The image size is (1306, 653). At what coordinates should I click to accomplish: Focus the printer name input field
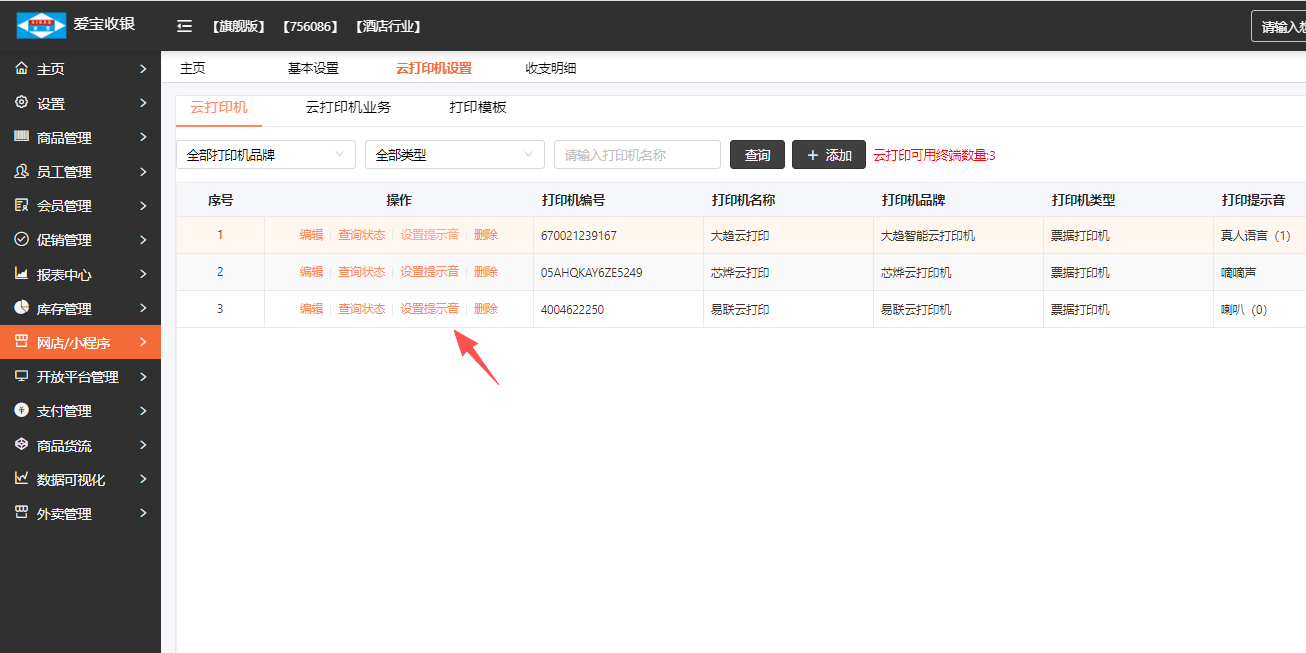(637, 155)
